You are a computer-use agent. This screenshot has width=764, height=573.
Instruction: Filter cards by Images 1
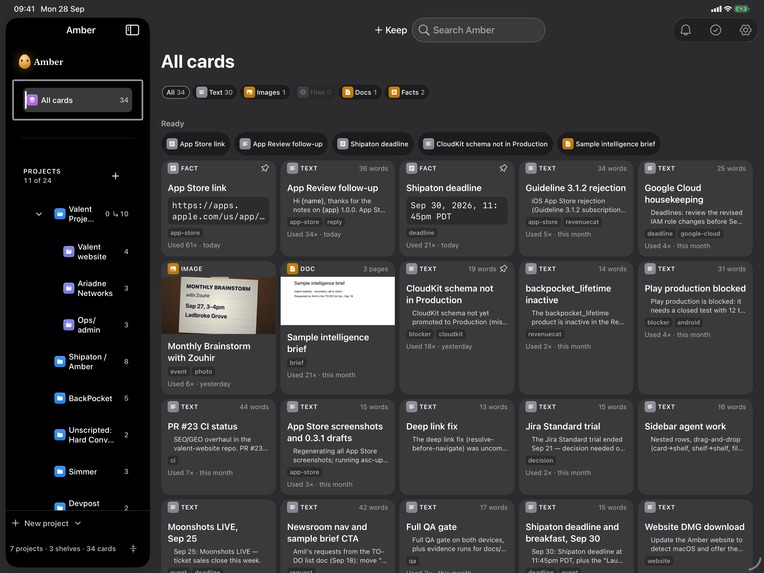(266, 92)
